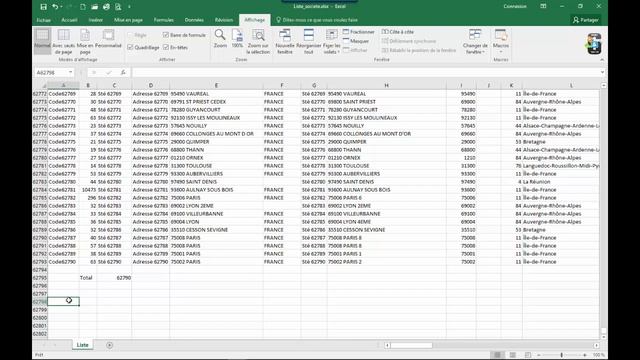
Task: Switch to page break preview (Avec sauts de page)
Action: (x=64, y=42)
